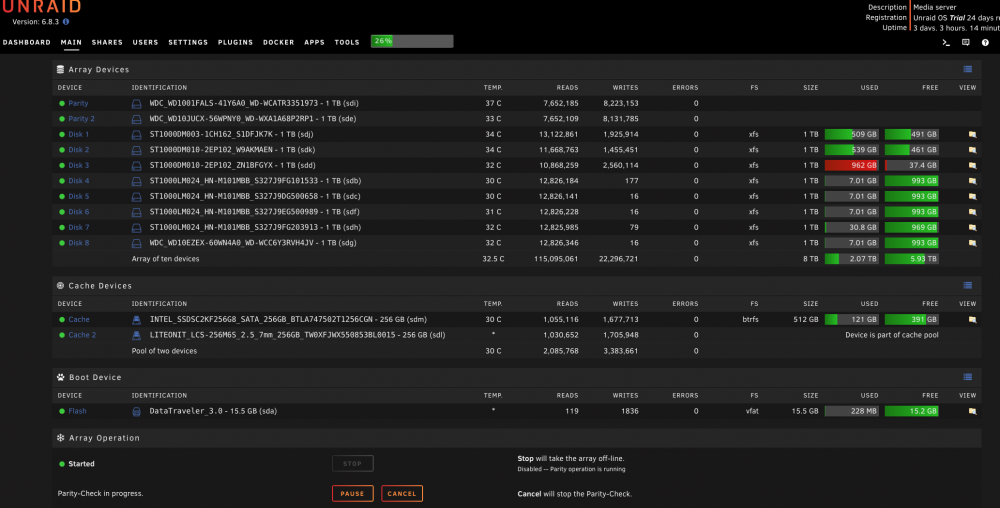
Task: Switch to the Docker tab
Action: click(x=279, y=42)
